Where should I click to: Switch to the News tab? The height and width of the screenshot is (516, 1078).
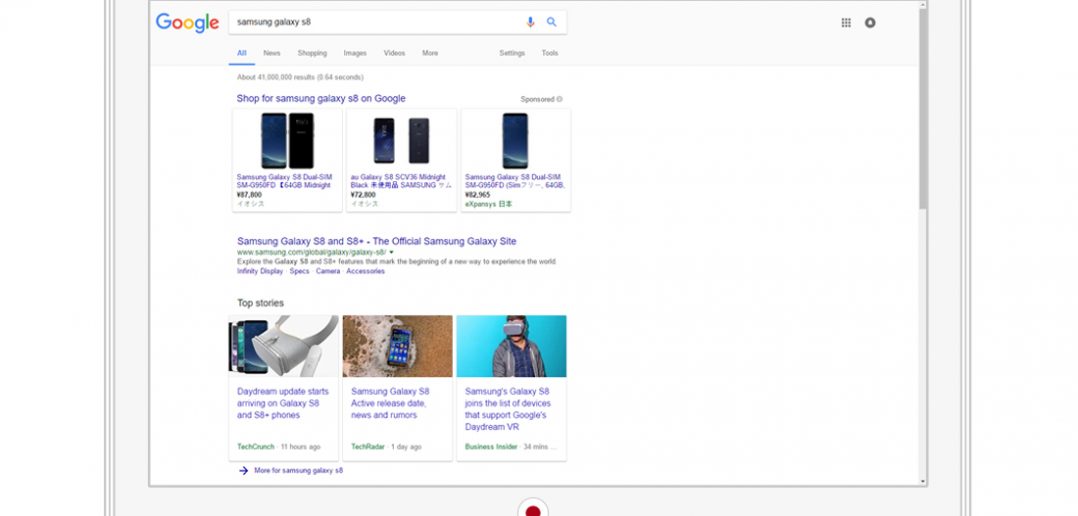click(x=272, y=53)
